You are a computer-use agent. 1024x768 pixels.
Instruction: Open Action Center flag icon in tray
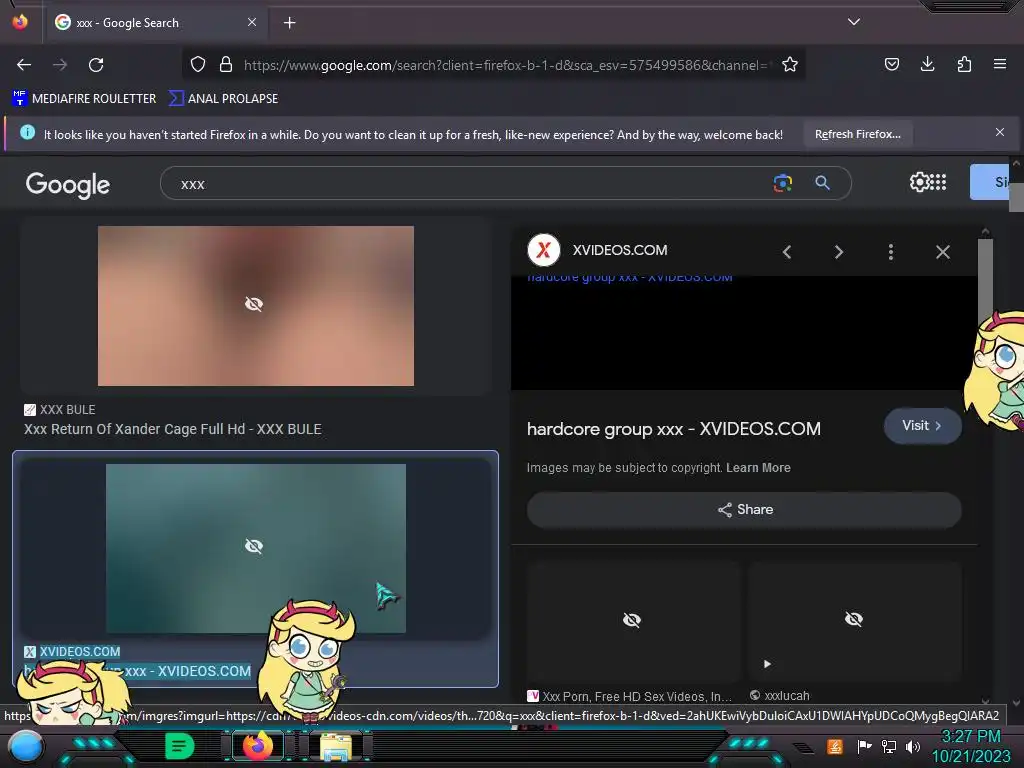pos(865,746)
